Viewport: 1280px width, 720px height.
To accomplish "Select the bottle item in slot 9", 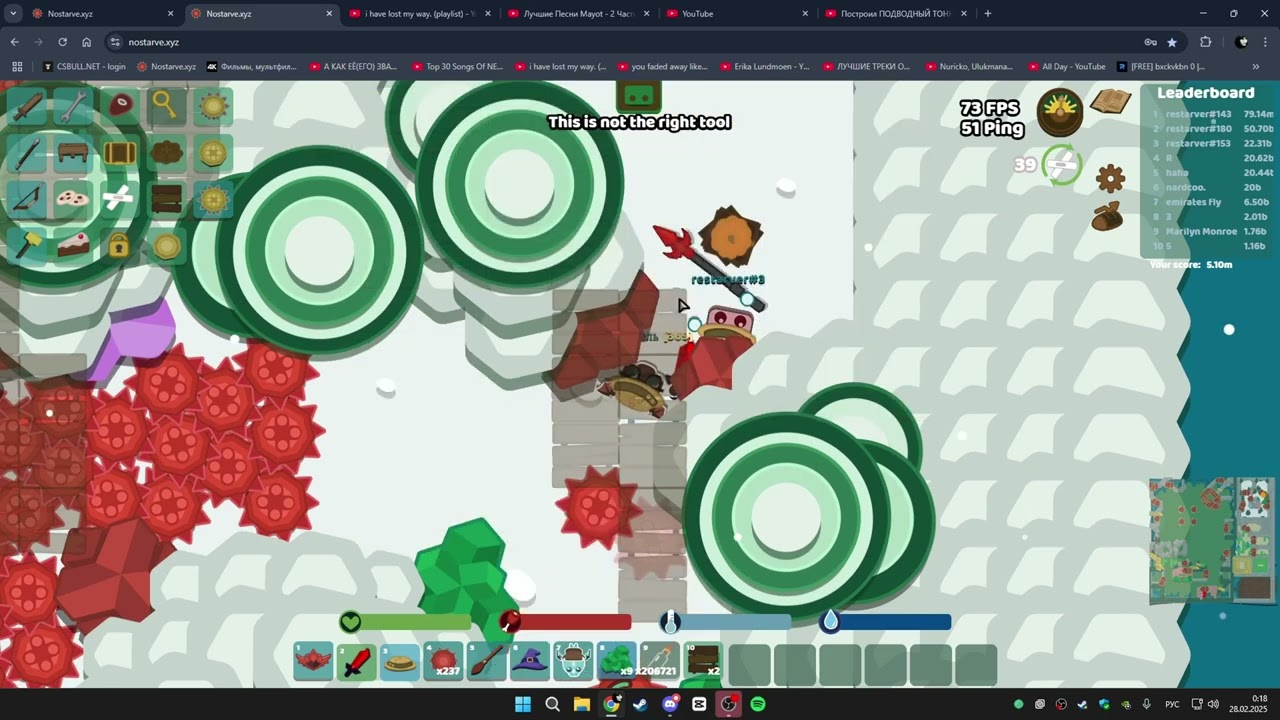I will (660, 662).
